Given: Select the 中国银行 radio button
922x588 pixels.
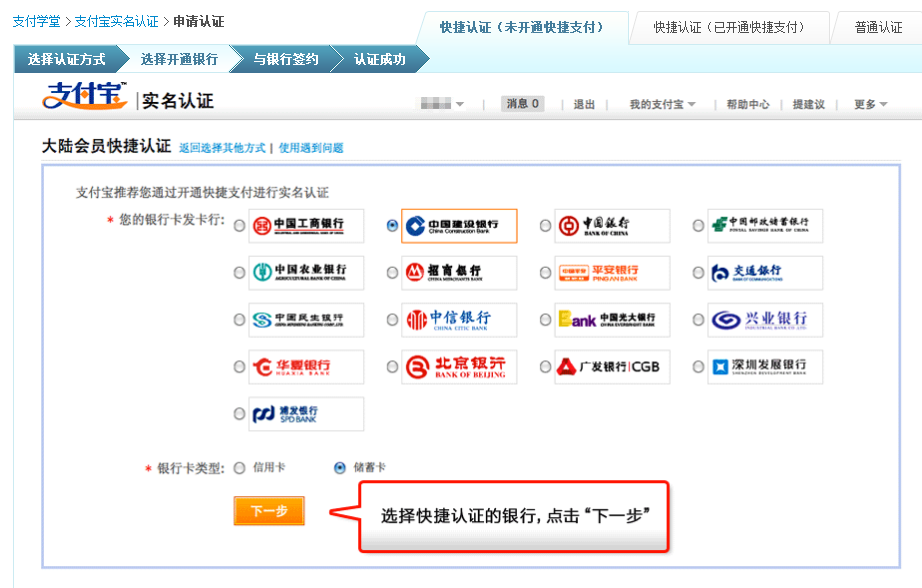Looking at the screenshot, I should [x=545, y=226].
